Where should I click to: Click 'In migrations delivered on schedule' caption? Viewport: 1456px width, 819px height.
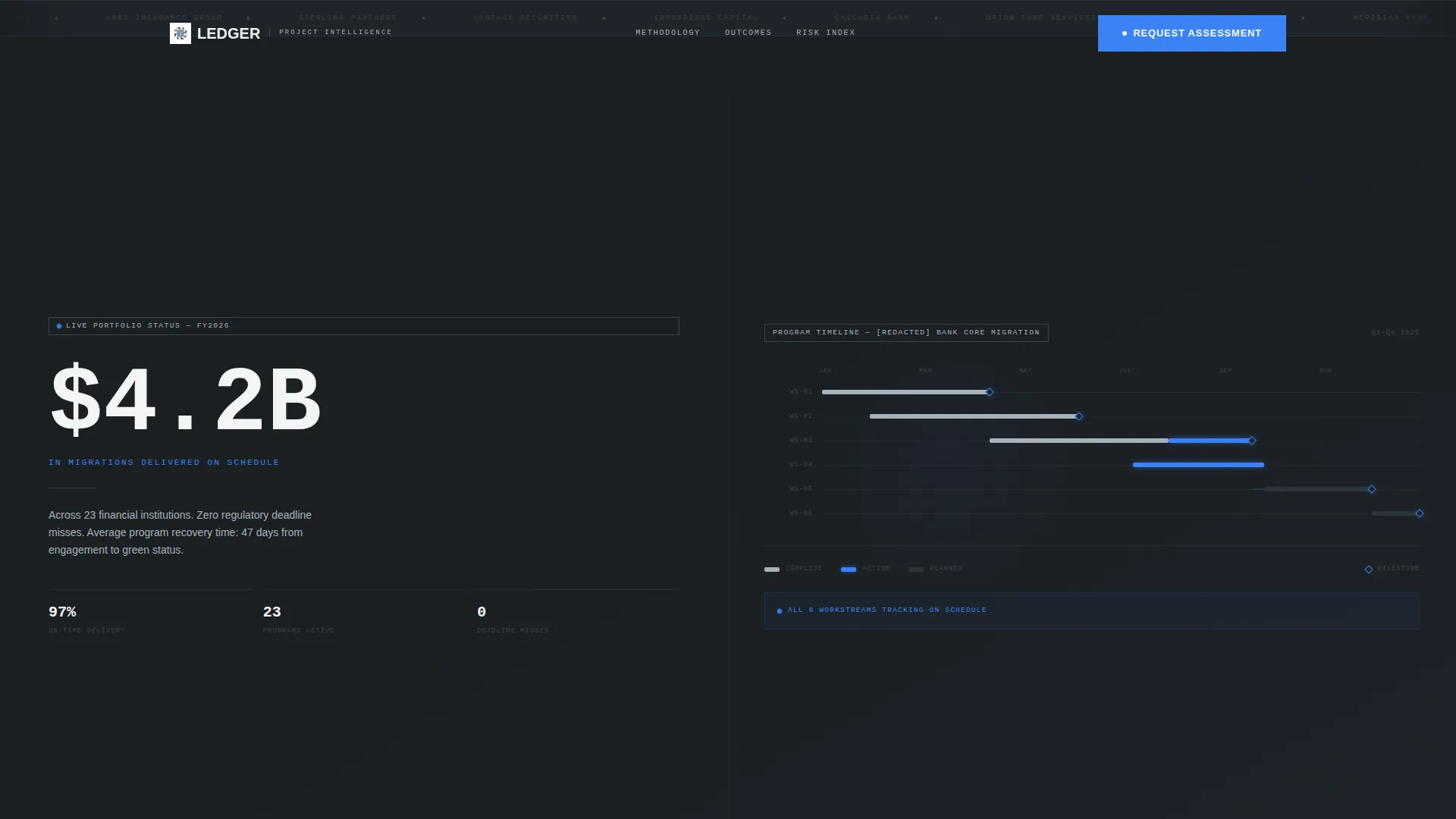tap(164, 463)
